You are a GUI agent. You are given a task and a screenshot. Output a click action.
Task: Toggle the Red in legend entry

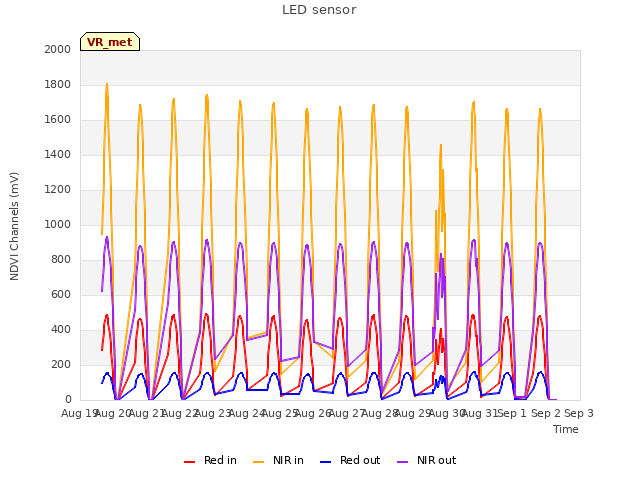tap(210, 460)
